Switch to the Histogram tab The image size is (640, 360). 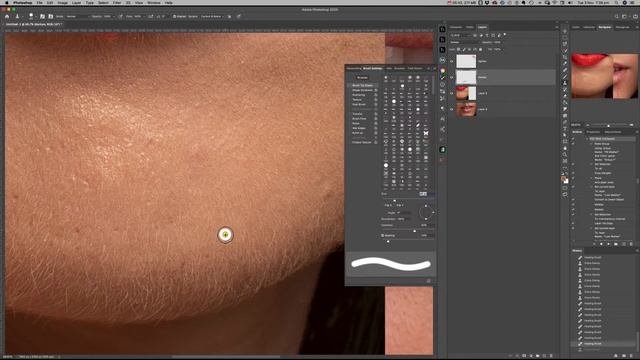pos(622,27)
